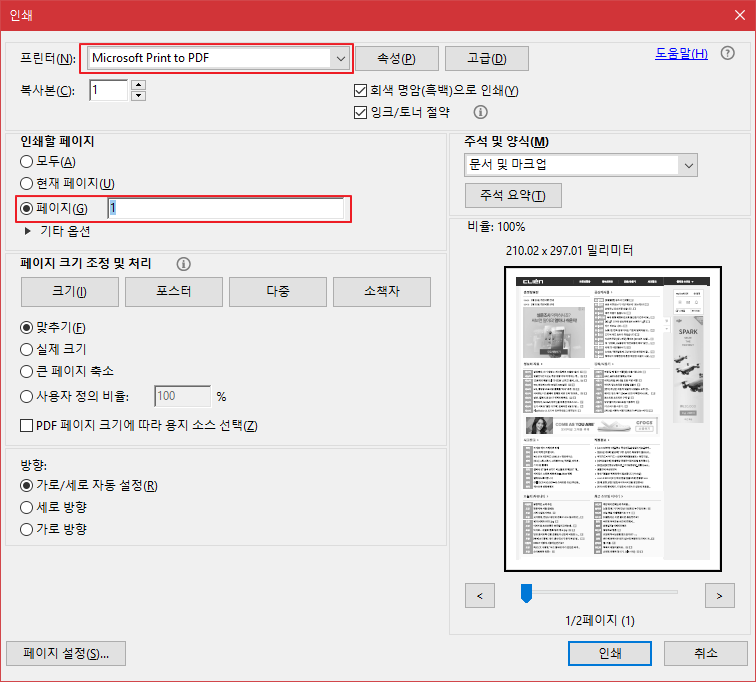This screenshot has width=756, height=682.
Task: Select the 모두 pages radio button
Action: (x=27, y=162)
